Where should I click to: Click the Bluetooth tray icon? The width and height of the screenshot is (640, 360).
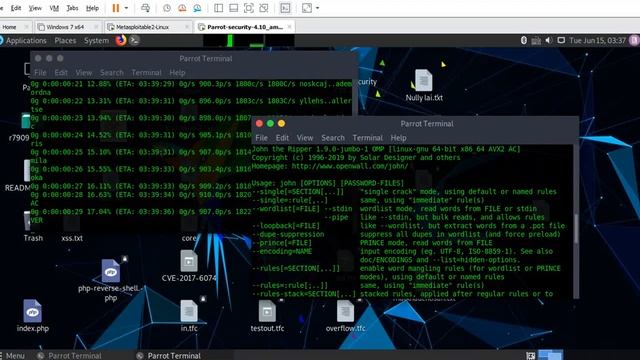524,40
